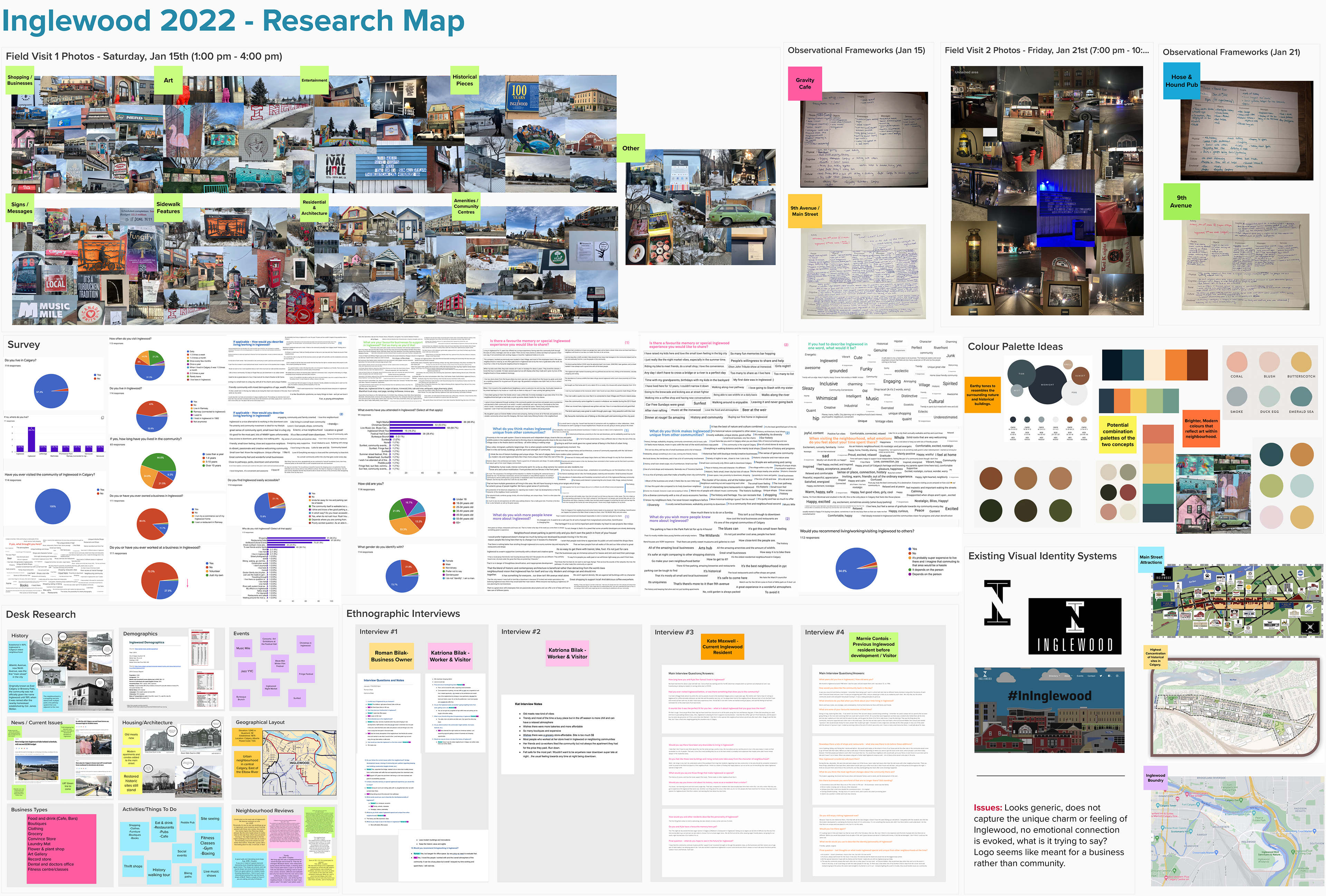Select the Inglewood 2022 - Research Map title
This screenshot has height=896, width=1326.
[x=233, y=21]
